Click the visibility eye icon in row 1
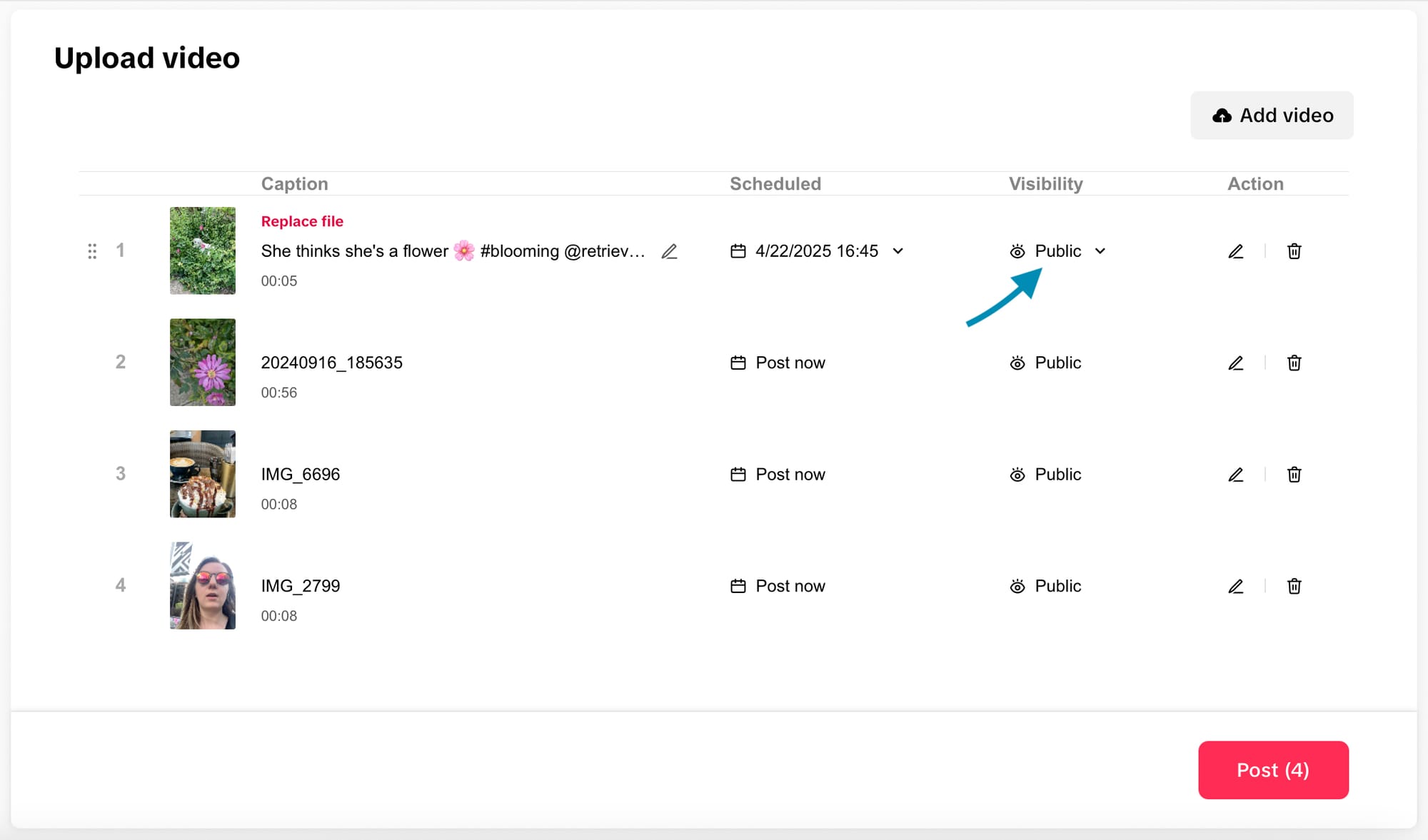The height and width of the screenshot is (840, 1428). click(1017, 251)
